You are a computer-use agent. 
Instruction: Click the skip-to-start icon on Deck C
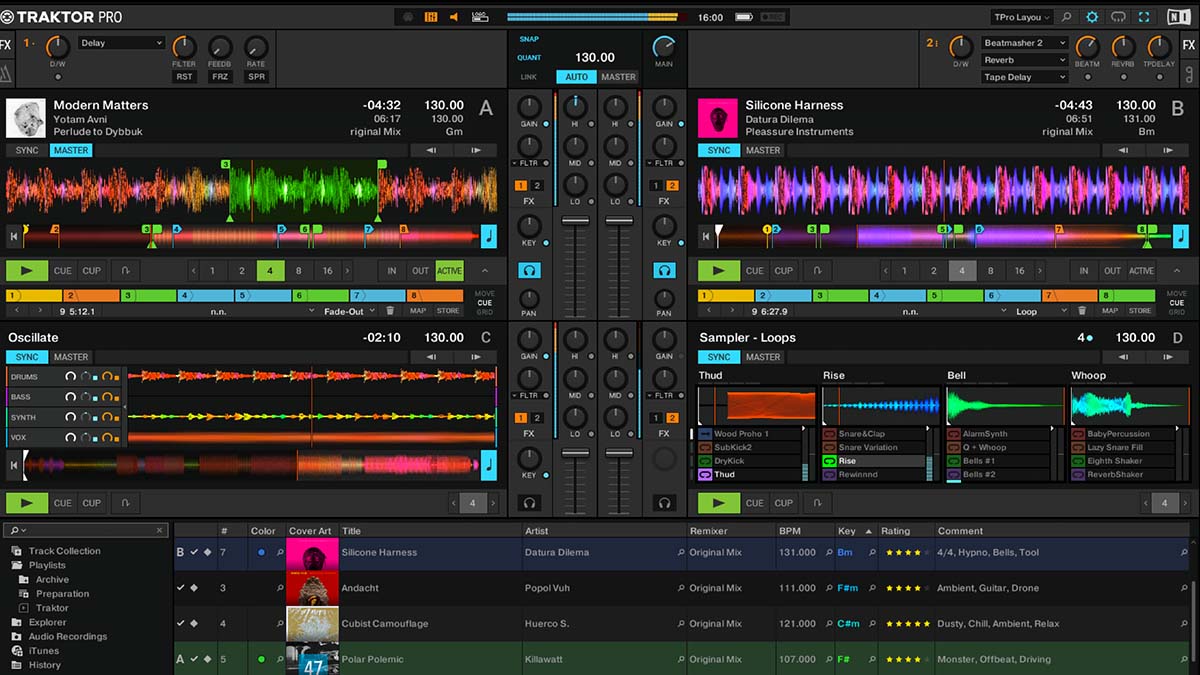pos(14,465)
